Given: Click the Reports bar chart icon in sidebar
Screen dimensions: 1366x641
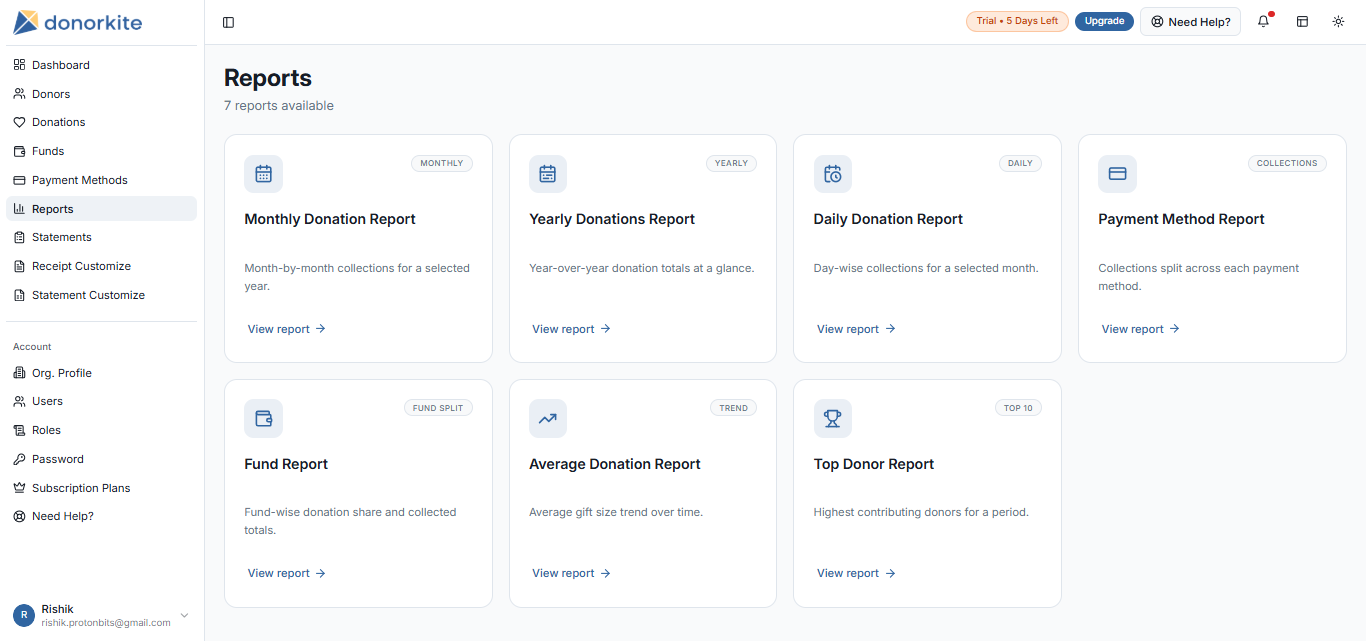Looking at the screenshot, I should tap(19, 209).
